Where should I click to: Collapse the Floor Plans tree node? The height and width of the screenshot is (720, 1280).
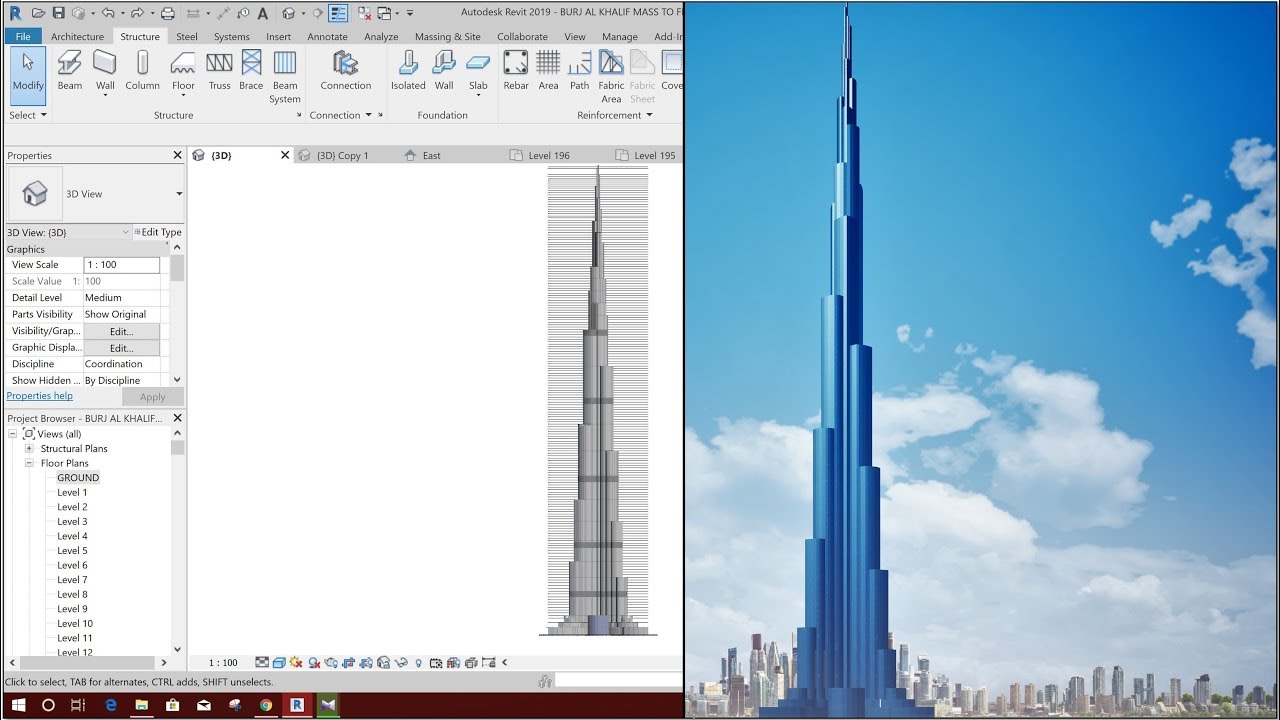click(x=29, y=463)
